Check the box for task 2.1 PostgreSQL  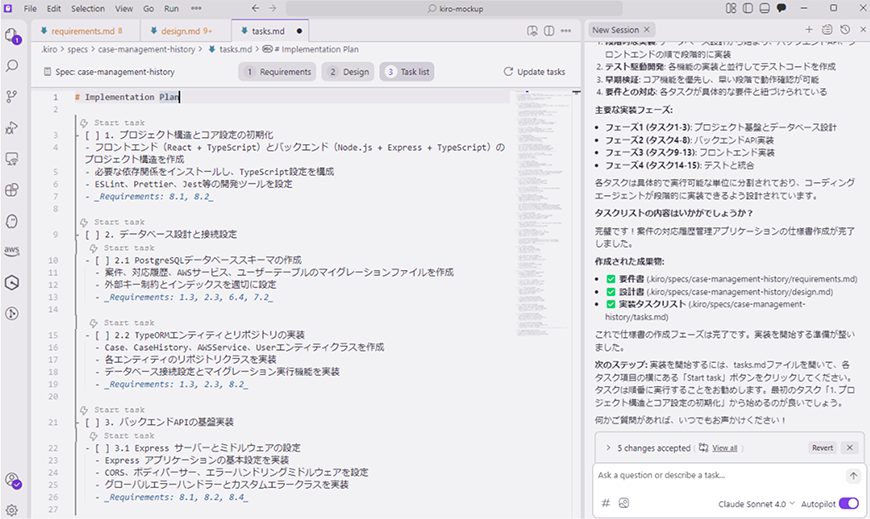102,260
